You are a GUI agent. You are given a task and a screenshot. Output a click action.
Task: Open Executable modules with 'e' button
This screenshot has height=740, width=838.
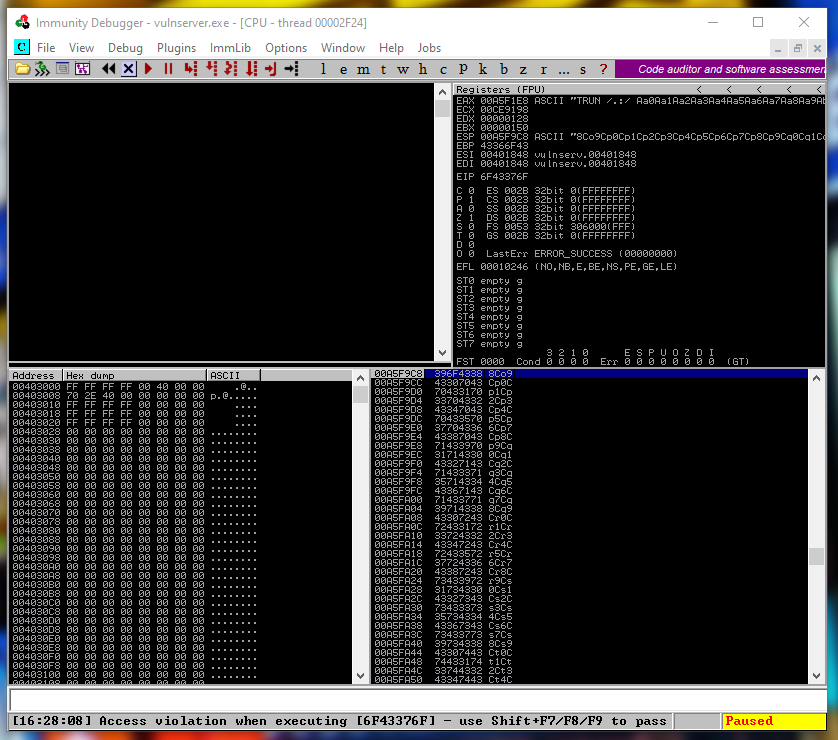[342, 69]
